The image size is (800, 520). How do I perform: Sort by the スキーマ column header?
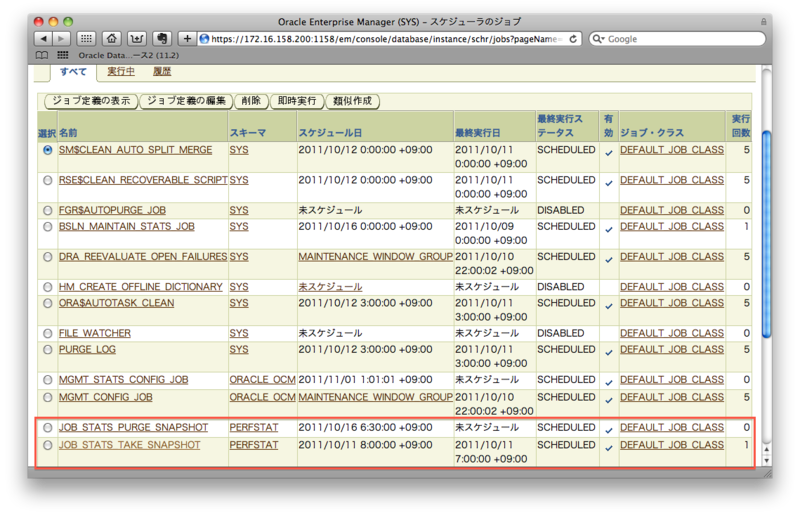(x=247, y=133)
